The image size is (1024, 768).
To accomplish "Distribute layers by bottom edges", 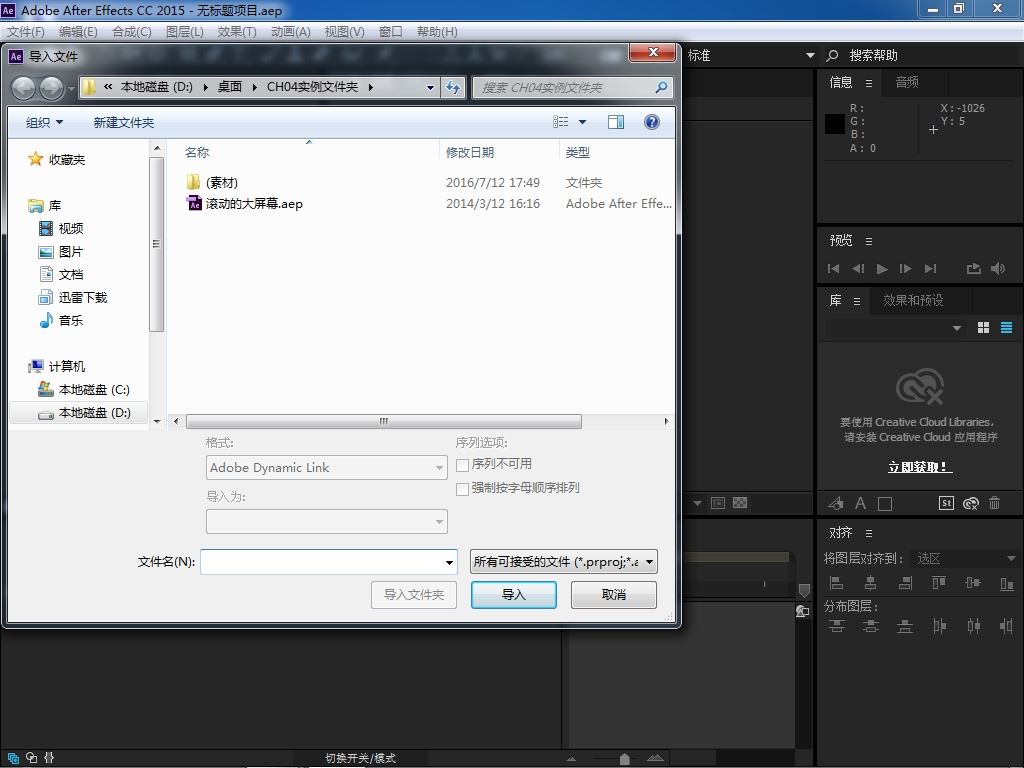I will [x=905, y=626].
